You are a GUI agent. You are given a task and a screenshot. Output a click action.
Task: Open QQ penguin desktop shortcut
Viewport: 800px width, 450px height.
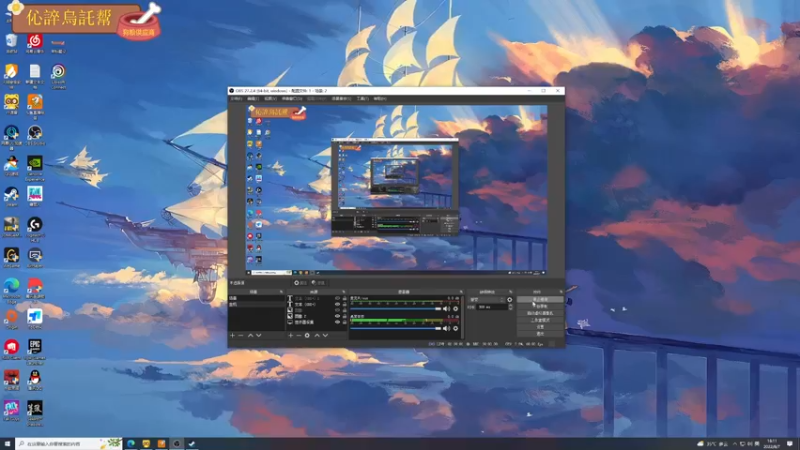click(35, 380)
